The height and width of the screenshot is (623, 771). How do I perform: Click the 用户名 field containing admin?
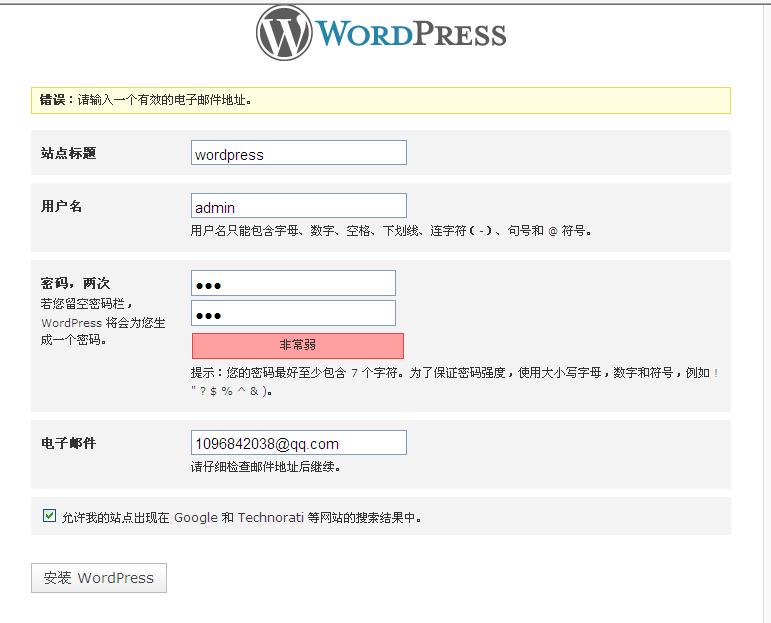click(298, 206)
